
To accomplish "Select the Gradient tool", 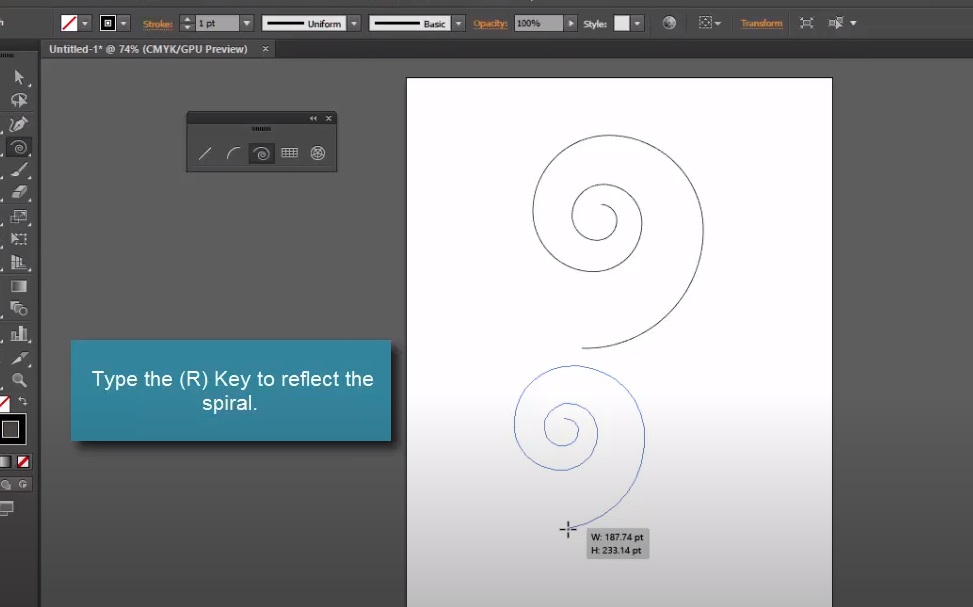I will point(19,286).
